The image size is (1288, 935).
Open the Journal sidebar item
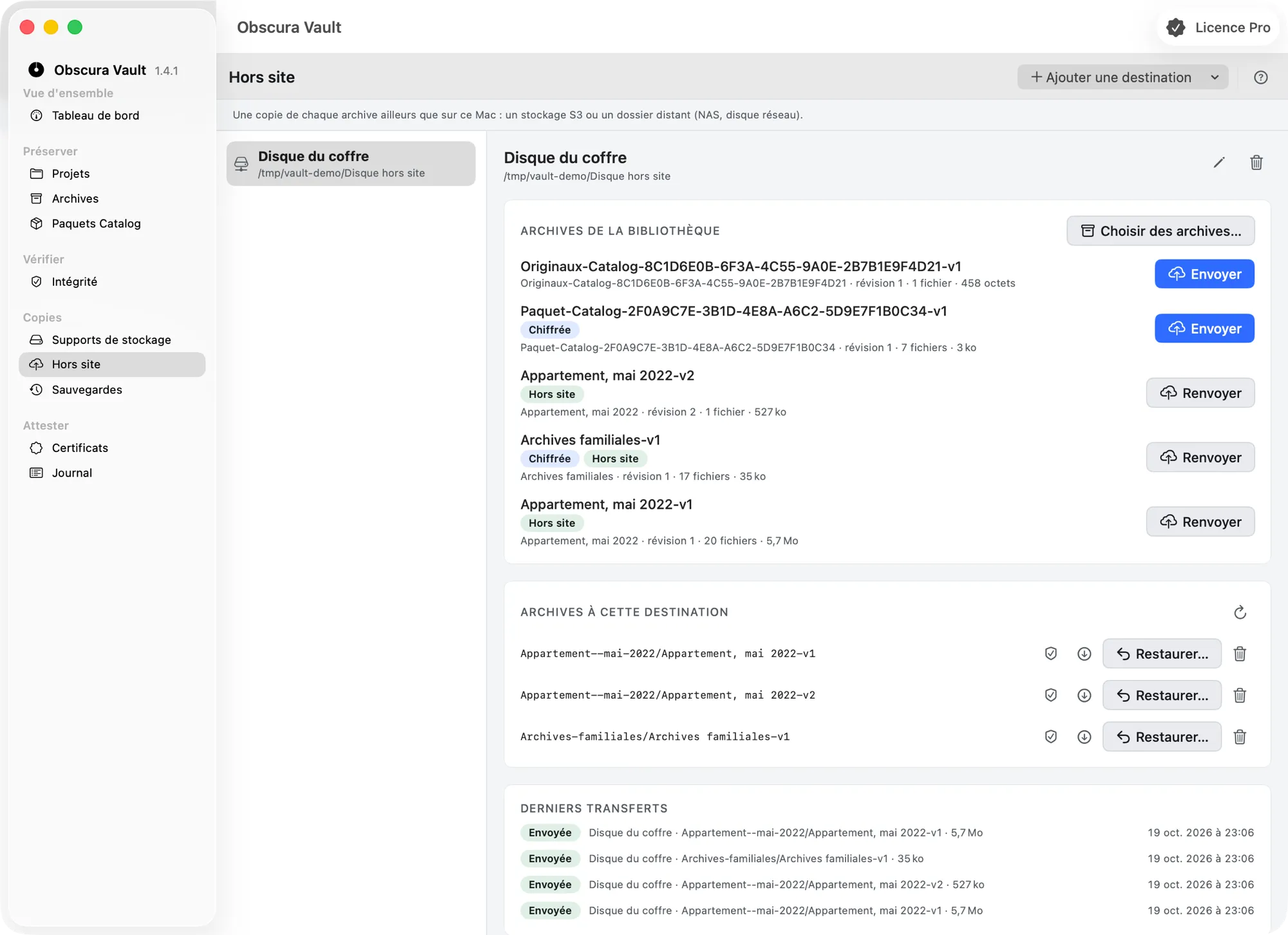tap(112, 473)
